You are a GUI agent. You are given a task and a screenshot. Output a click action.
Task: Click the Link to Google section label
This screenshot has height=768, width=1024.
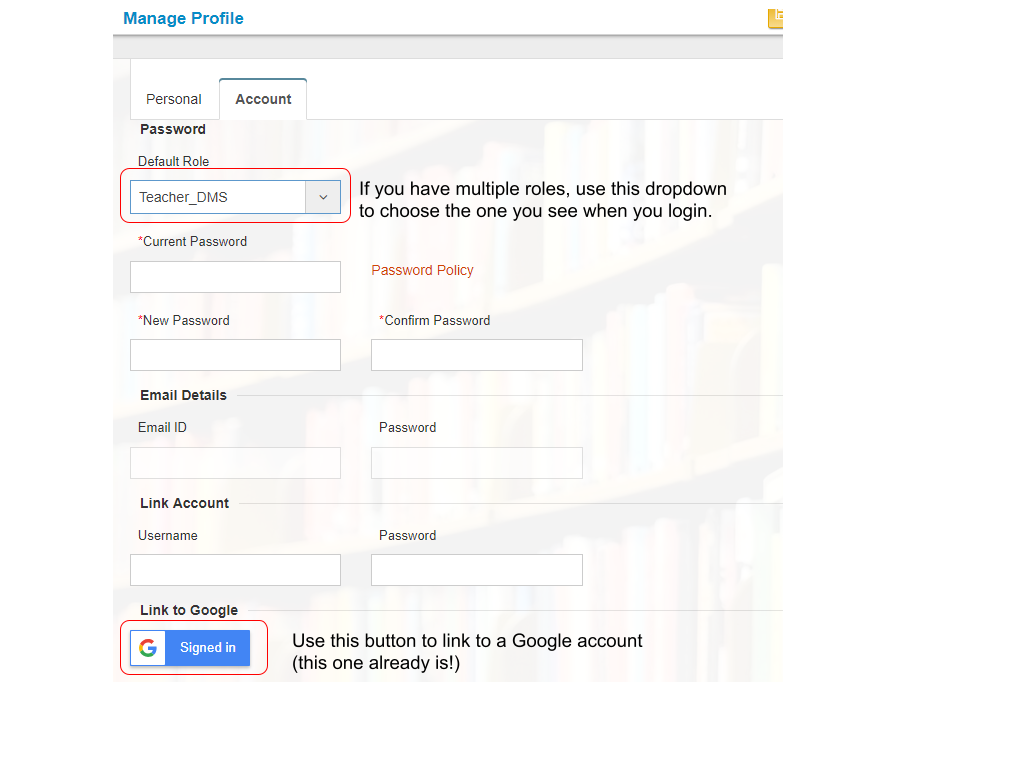click(189, 610)
